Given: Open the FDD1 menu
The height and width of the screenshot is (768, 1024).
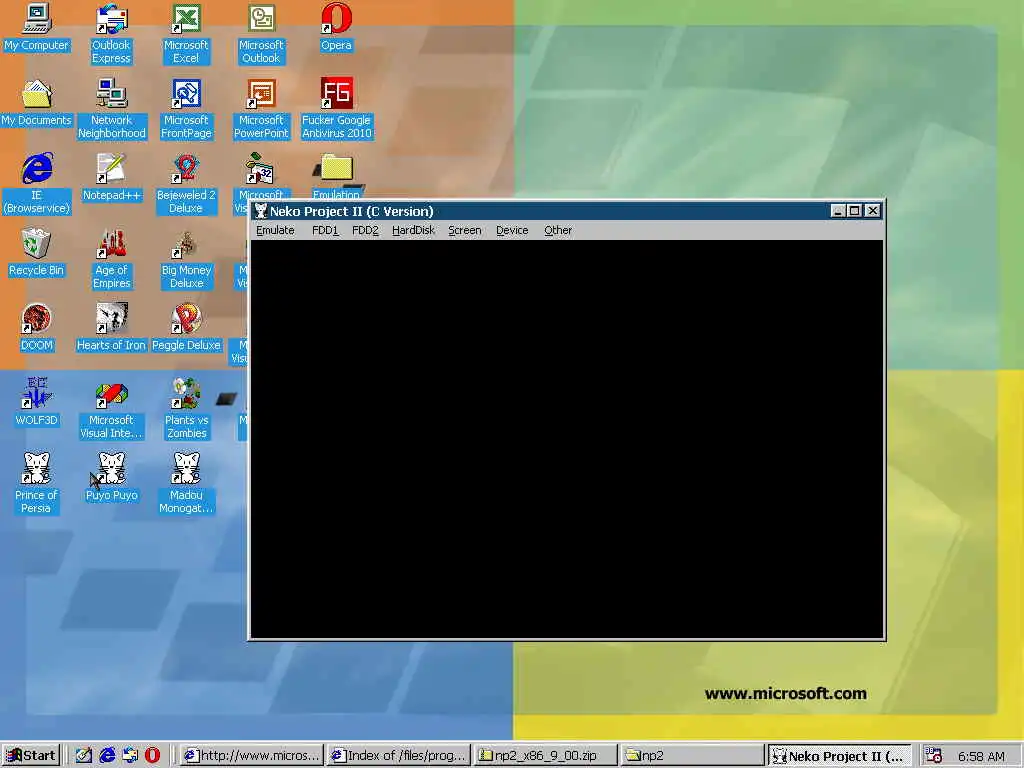Looking at the screenshot, I should pos(325,231).
